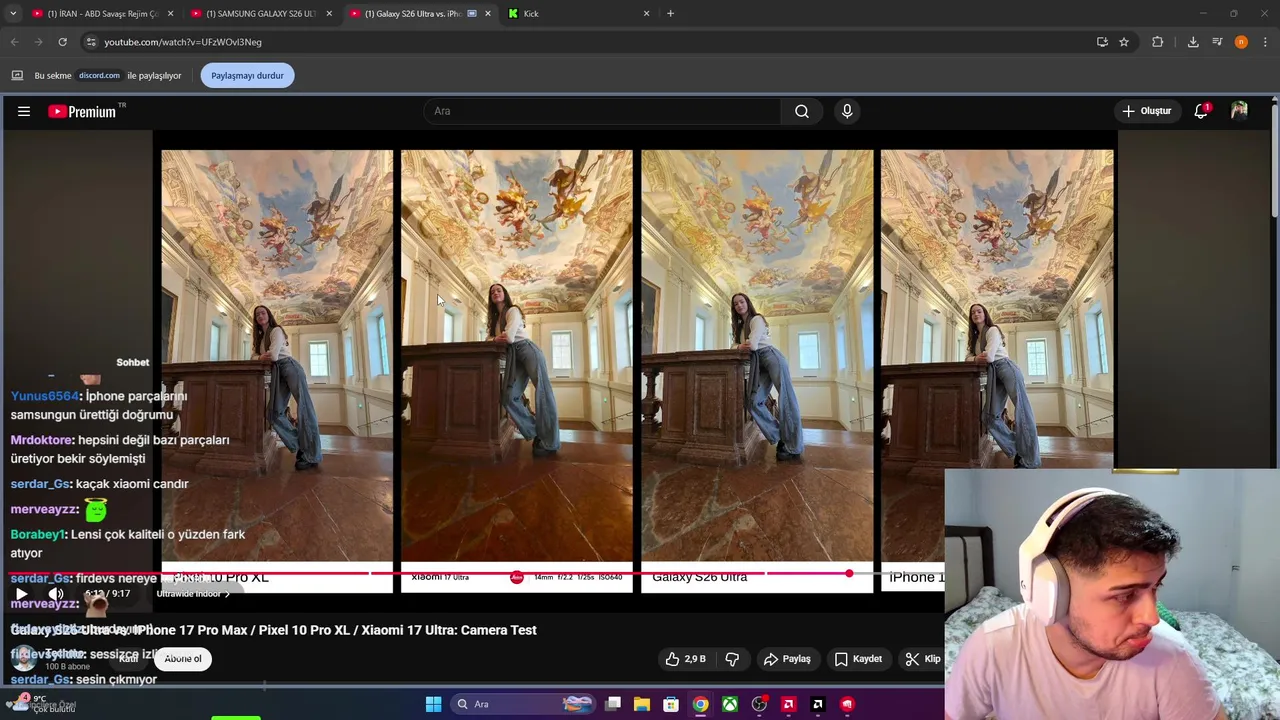This screenshot has width=1280, height=720.
Task: Open File Explorer from taskbar
Action: point(642,704)
